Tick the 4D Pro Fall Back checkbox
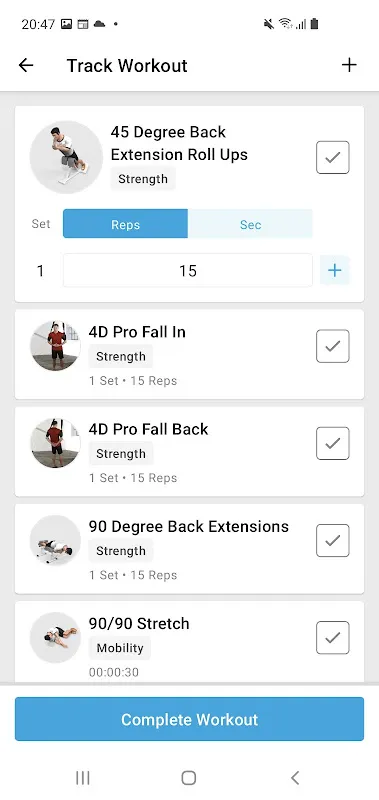 (x=333, y=443)
